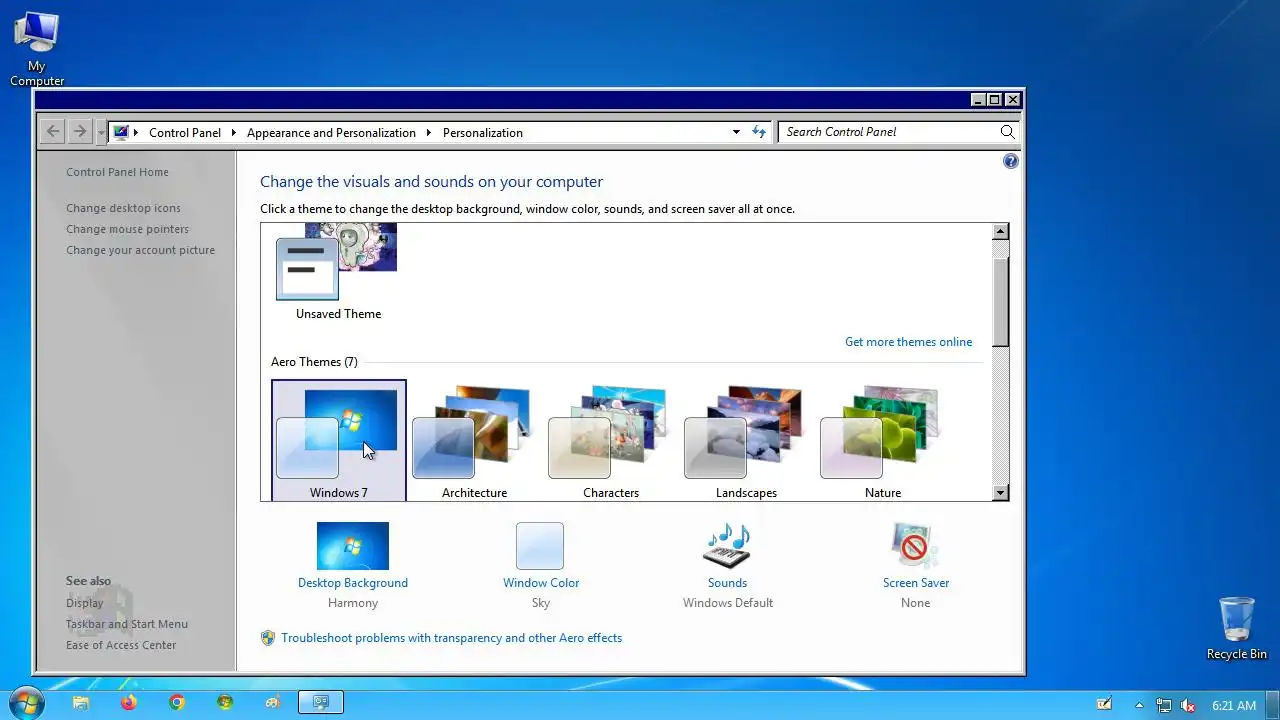Expand the arrow after Appearance and Personalization
This screenshot has width=1280, height=720.
[428, 132]
